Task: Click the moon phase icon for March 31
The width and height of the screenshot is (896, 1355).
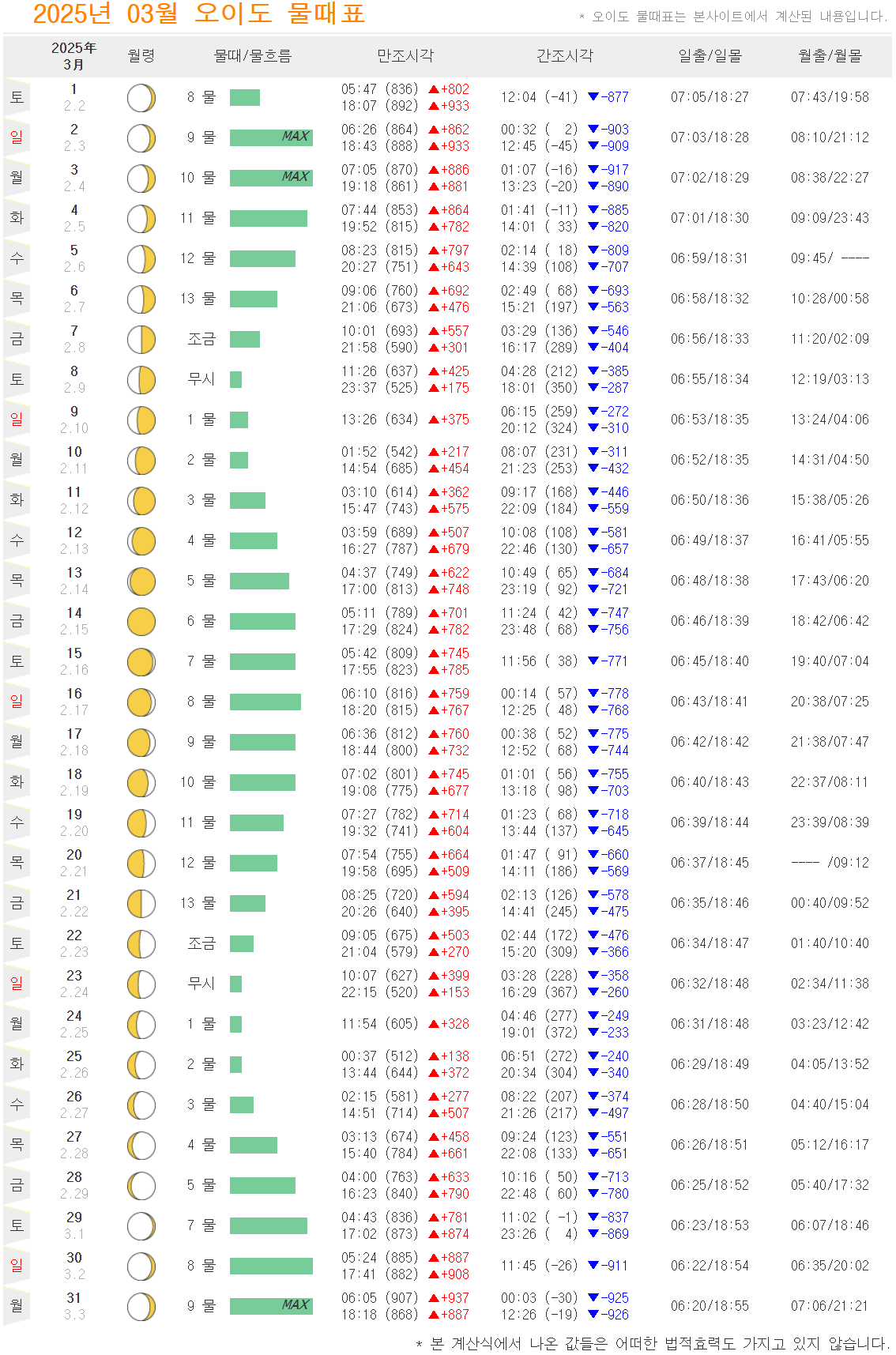Action: [x=141, y=1307]
